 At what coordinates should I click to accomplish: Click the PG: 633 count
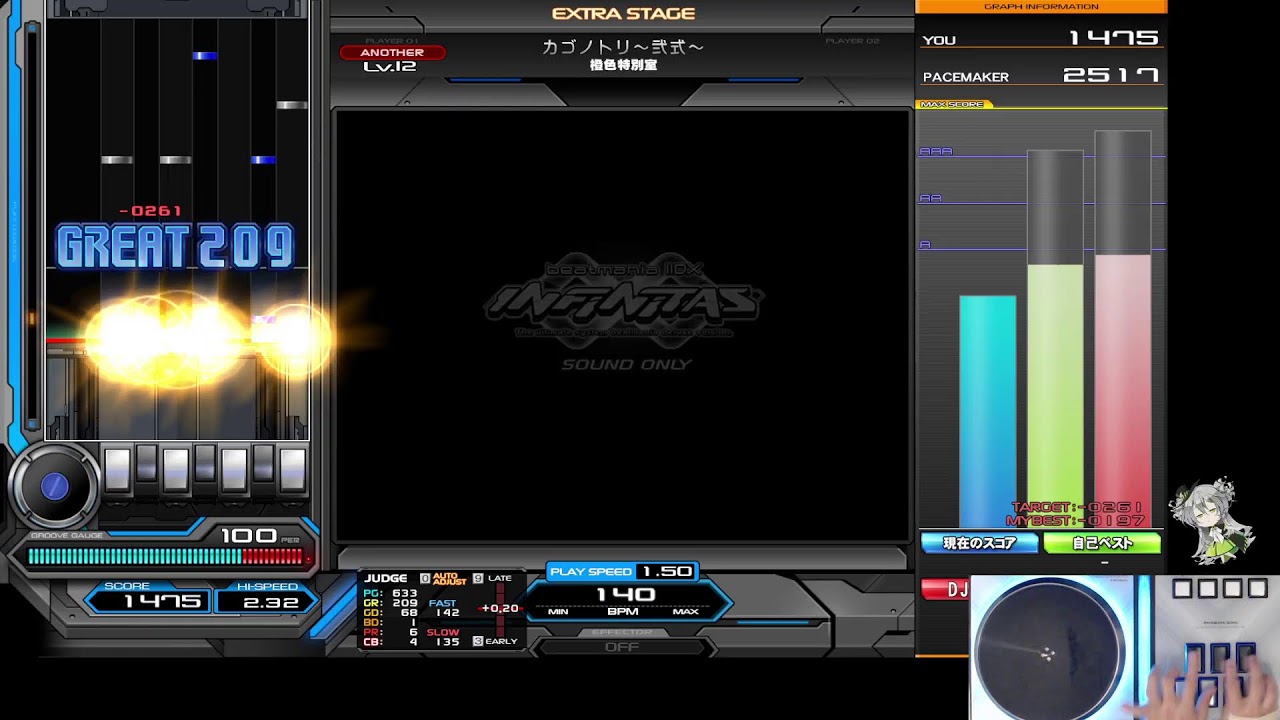(391, 593)
